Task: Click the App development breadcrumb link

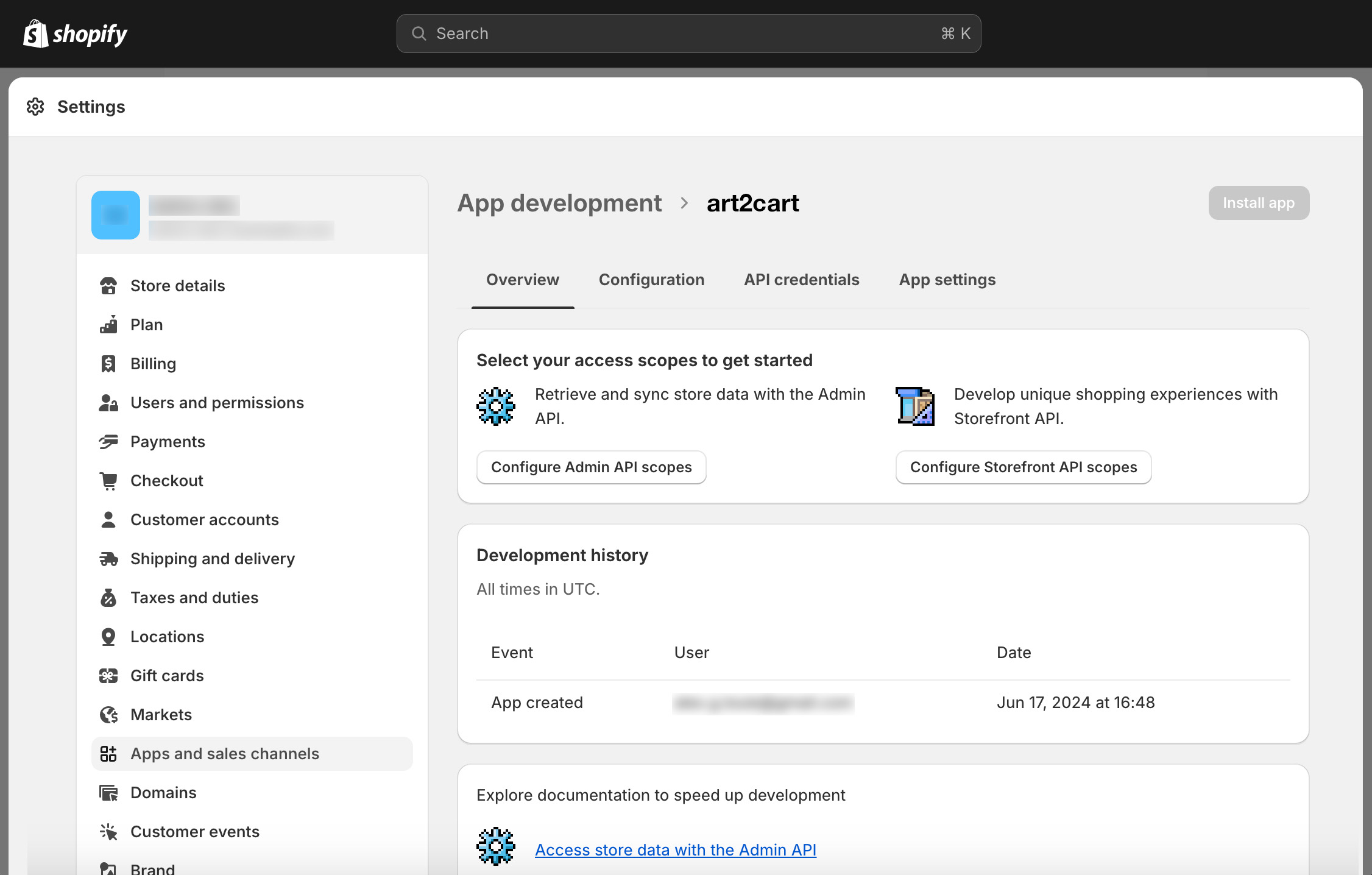Action: point(559,203)
